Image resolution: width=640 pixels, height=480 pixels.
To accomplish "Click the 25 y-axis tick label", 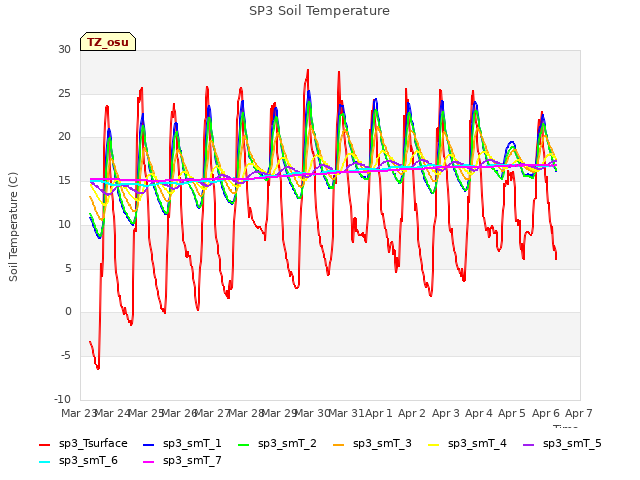I will [64, 93].
